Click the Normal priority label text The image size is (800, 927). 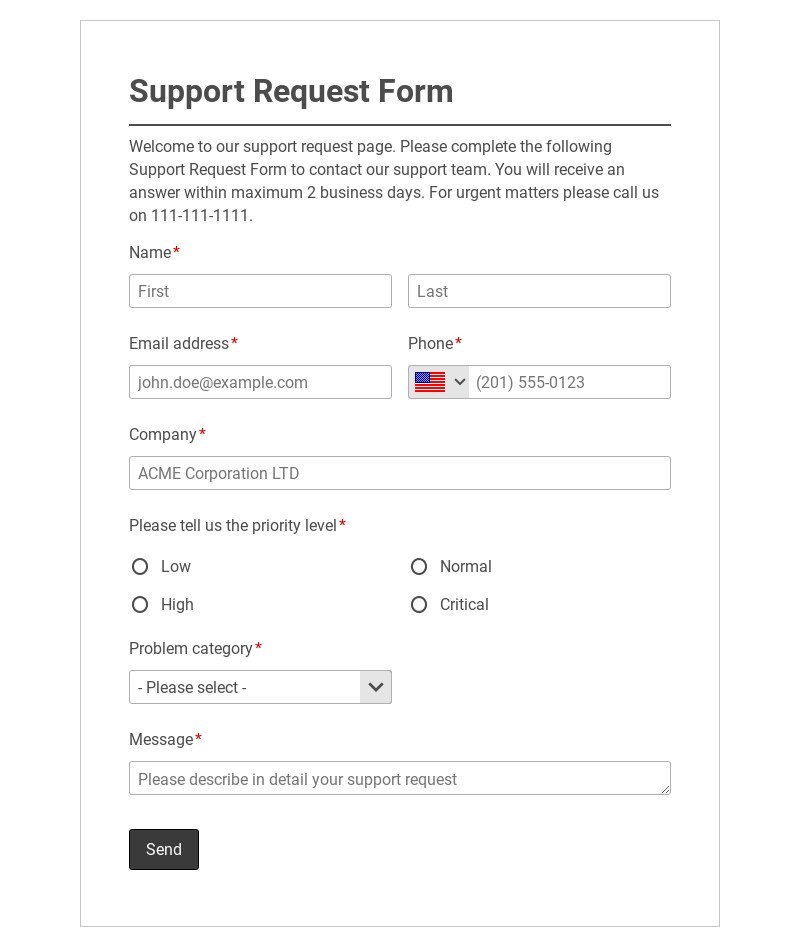coord(466,567)
